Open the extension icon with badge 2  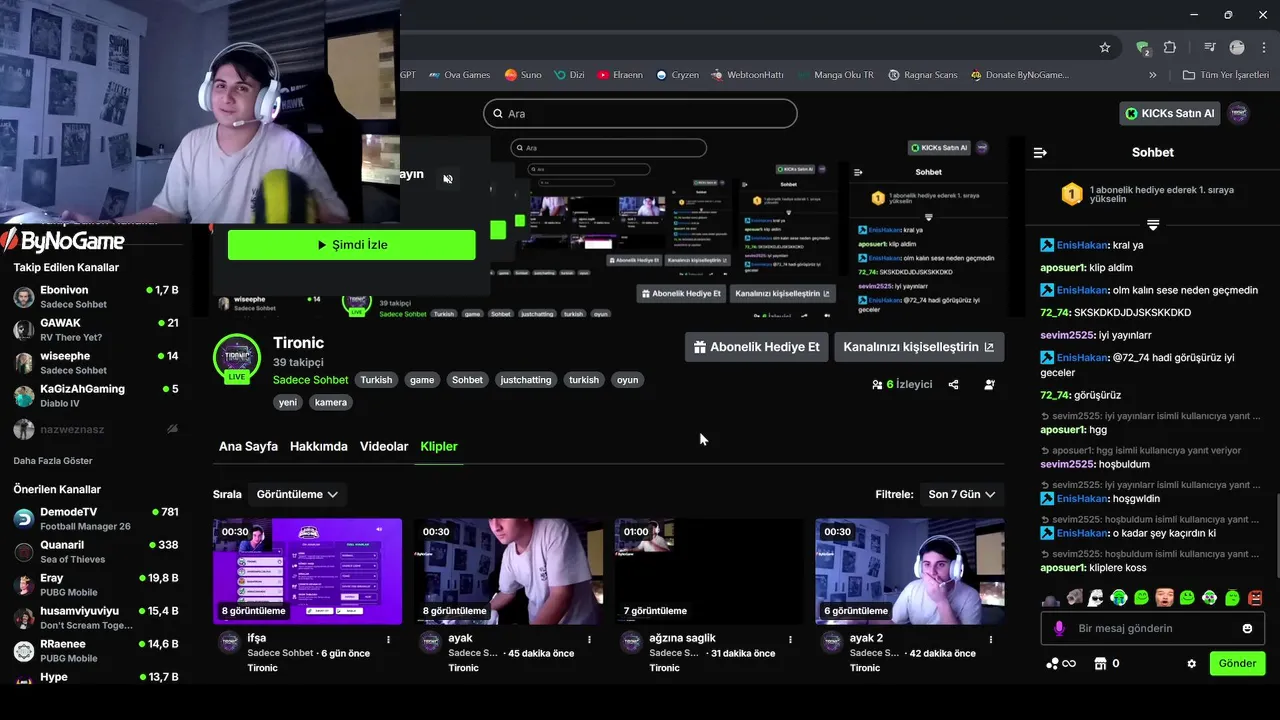pyautogui.click(x=1143, y=47)
